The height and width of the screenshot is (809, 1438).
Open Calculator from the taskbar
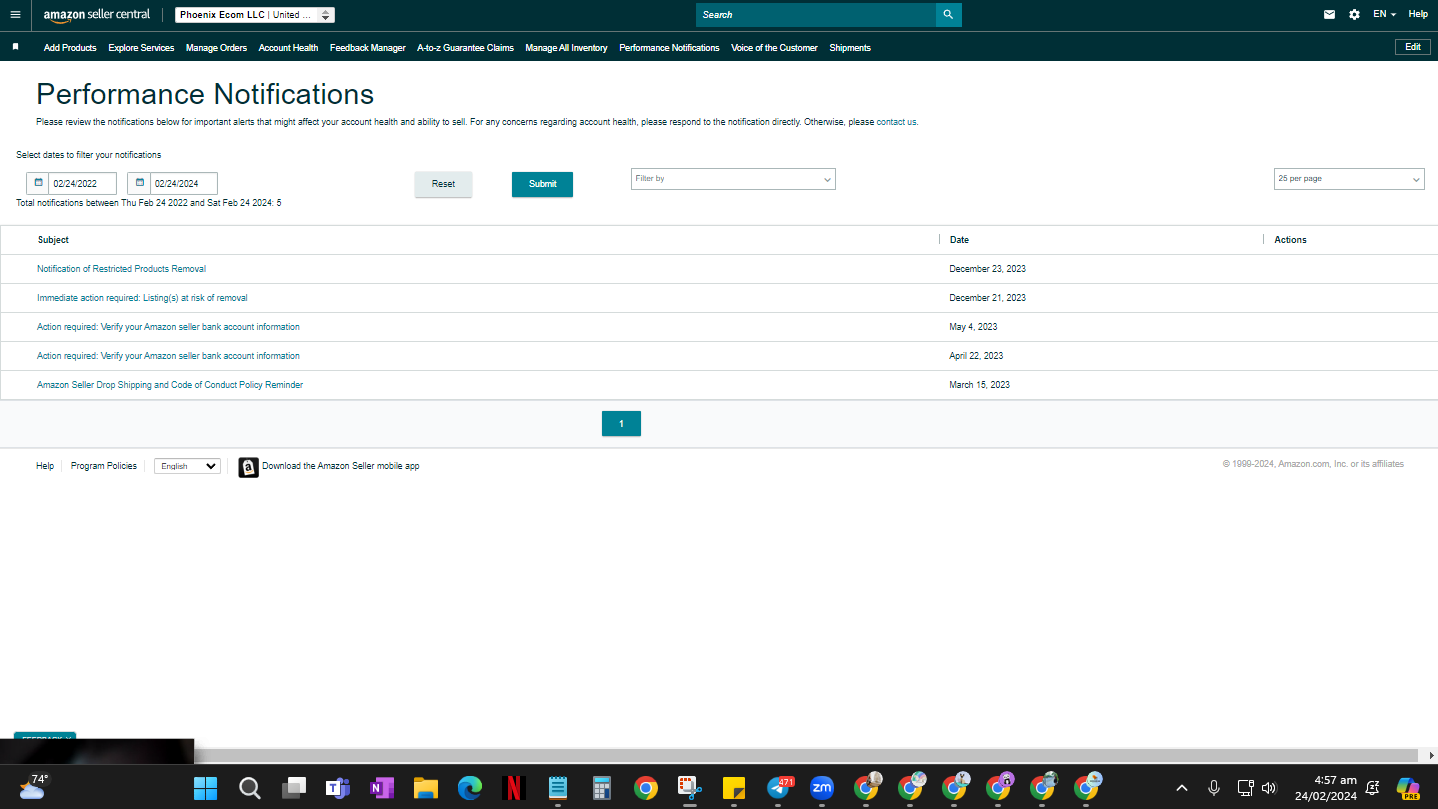602,788
